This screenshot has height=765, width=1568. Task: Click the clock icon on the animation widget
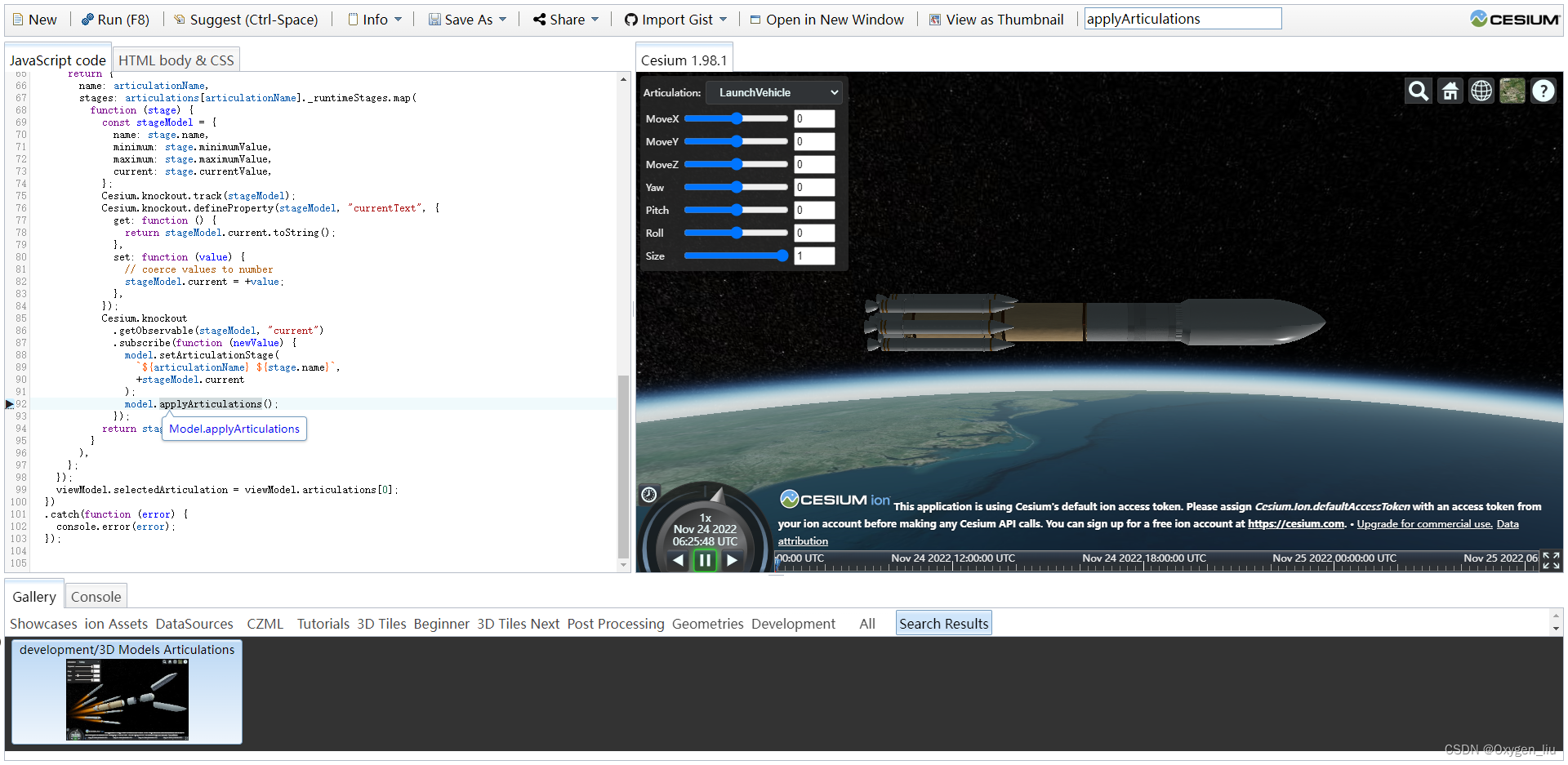pos(649,494)
